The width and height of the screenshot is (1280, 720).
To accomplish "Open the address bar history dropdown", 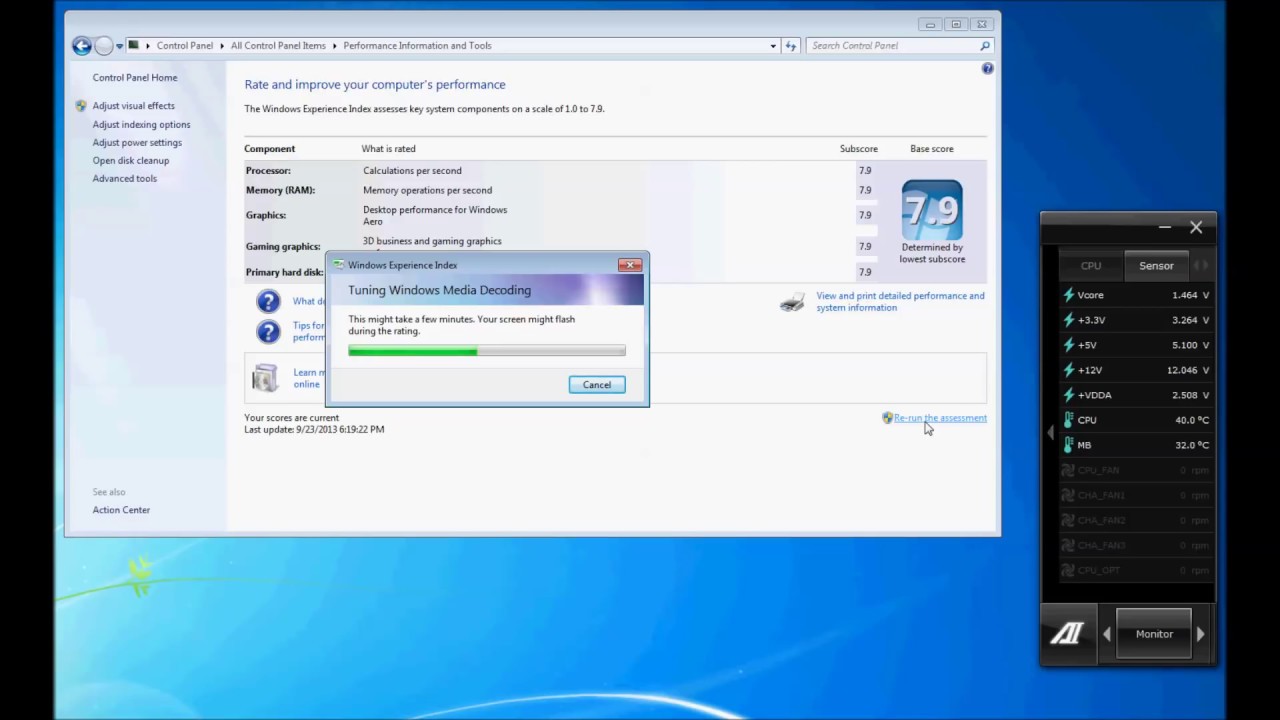I will click(773, 46).
